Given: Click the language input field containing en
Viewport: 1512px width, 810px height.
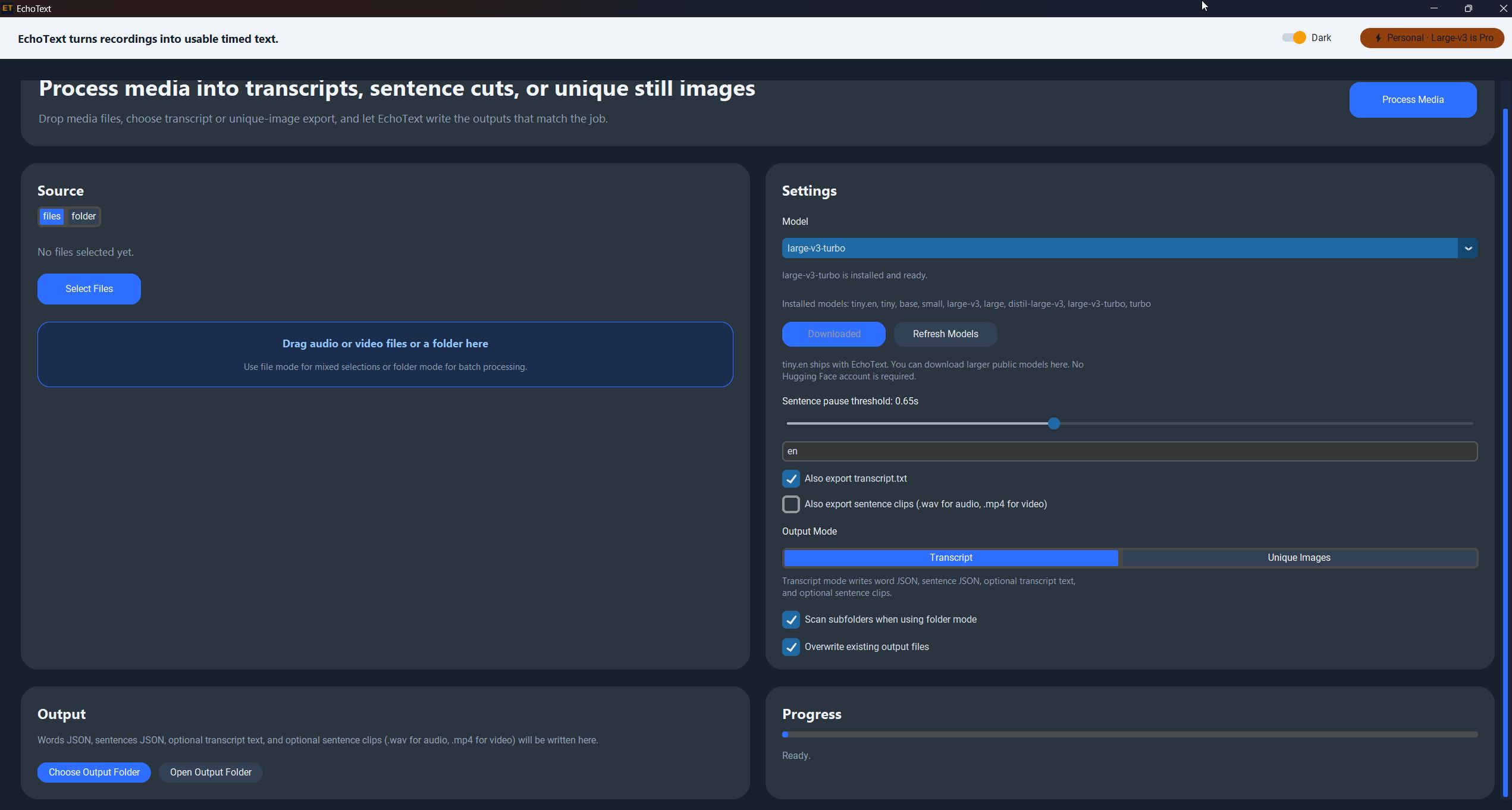Looking at the screenshot, I should 1130,451.
